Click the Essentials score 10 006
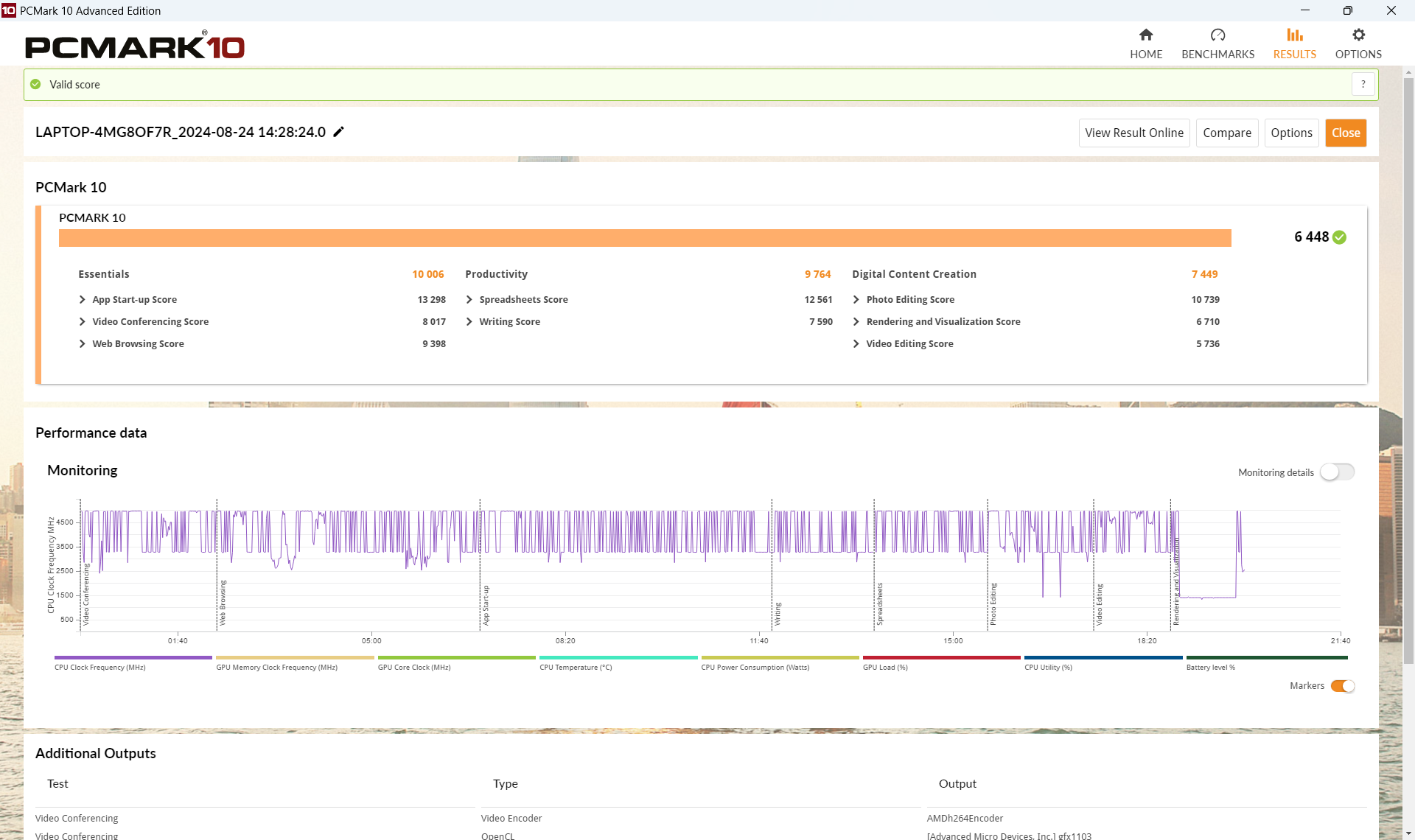Image resolution: width=1415 pixels, height=840 pixels. tap(428, 274)
